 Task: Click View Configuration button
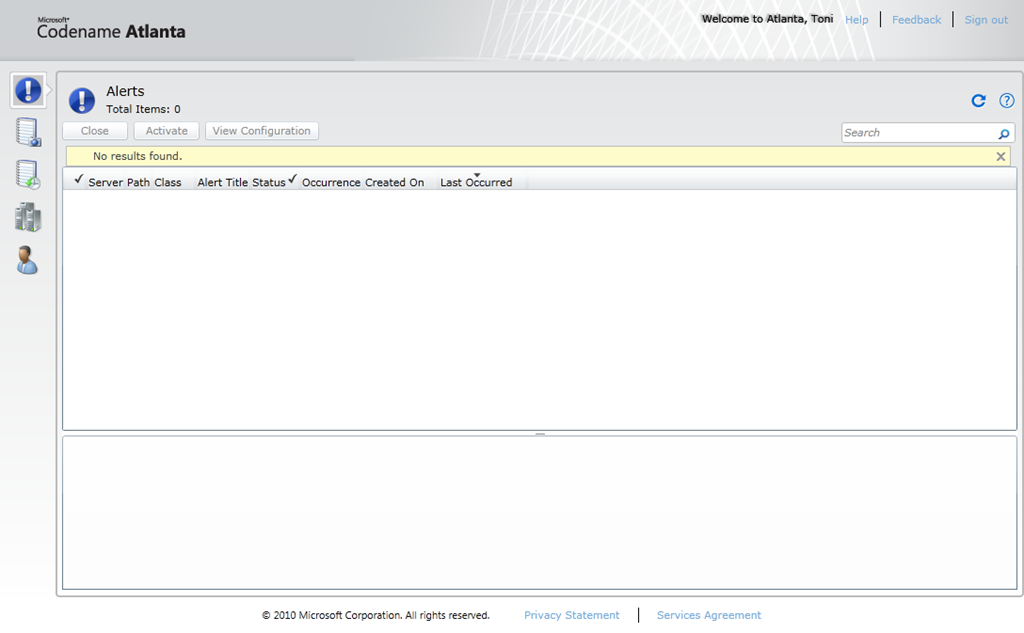point(261,131)
